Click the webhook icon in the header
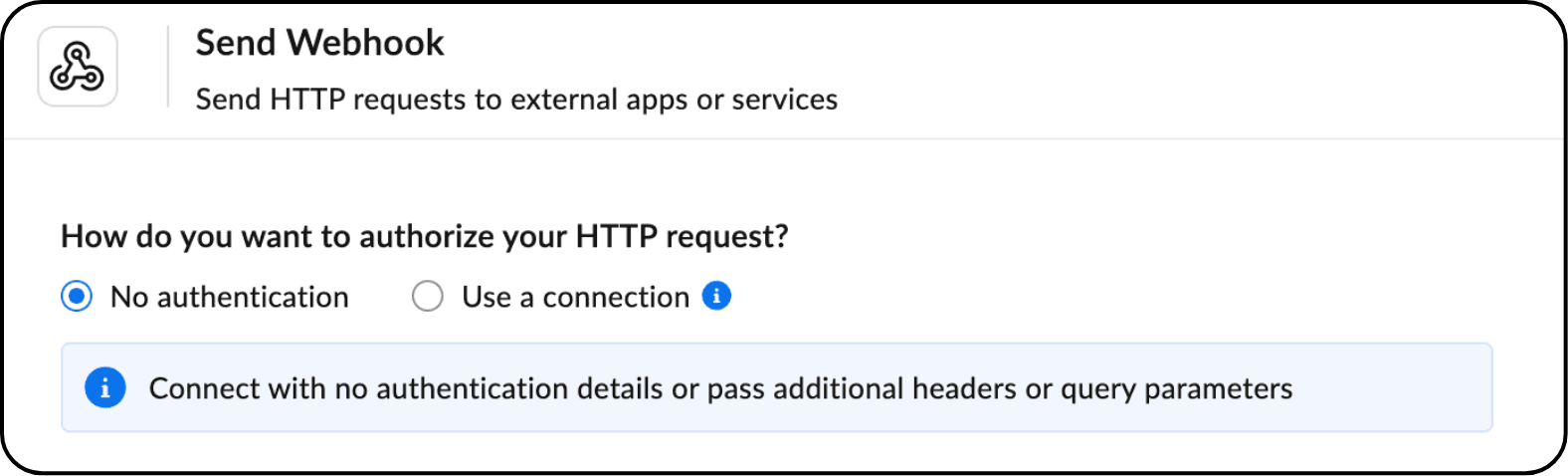The height and width of the screenshot is (476, 1568). pos(78,67)
